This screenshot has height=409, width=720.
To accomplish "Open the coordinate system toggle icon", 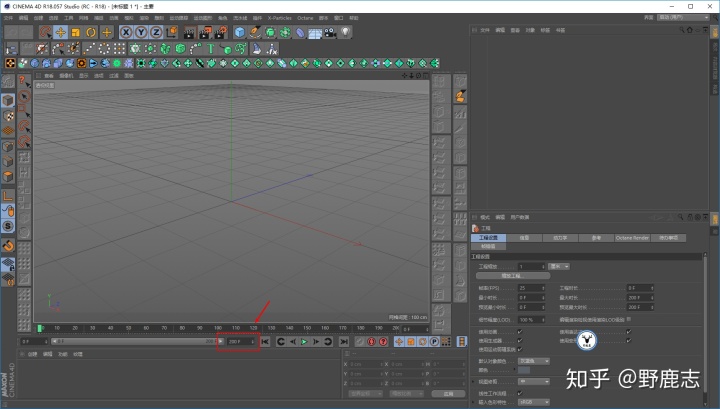I will click(172, 32).
